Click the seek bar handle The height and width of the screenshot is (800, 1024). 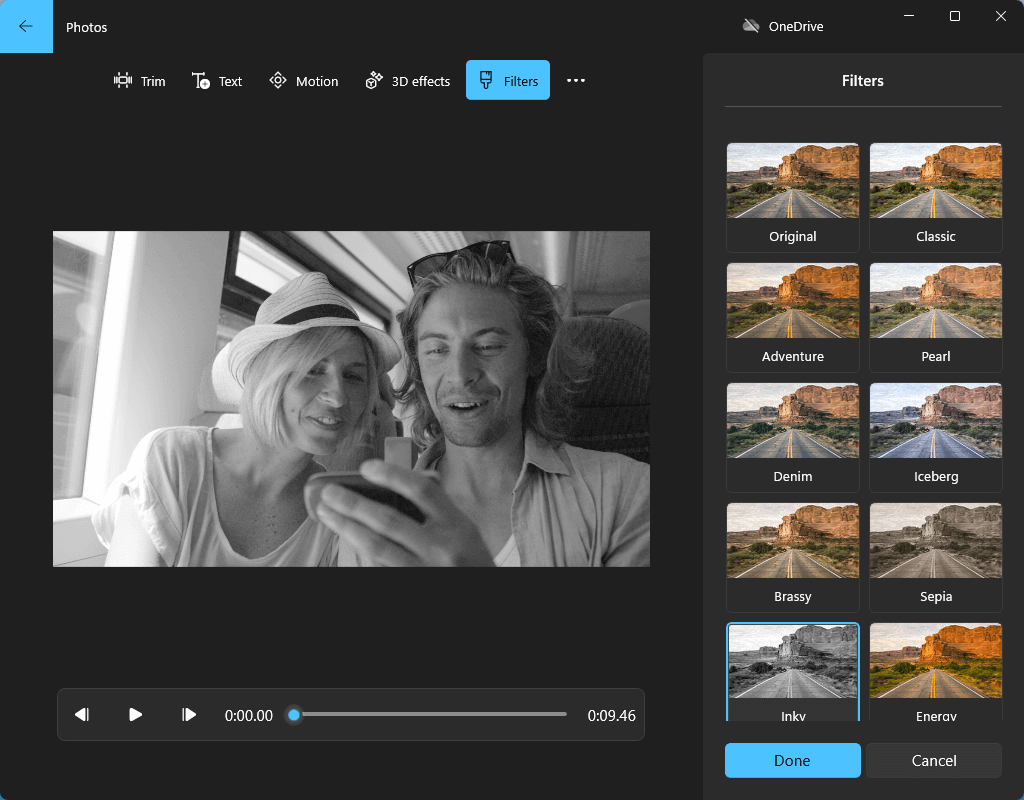pyautogui.click(x=294, y=715)
